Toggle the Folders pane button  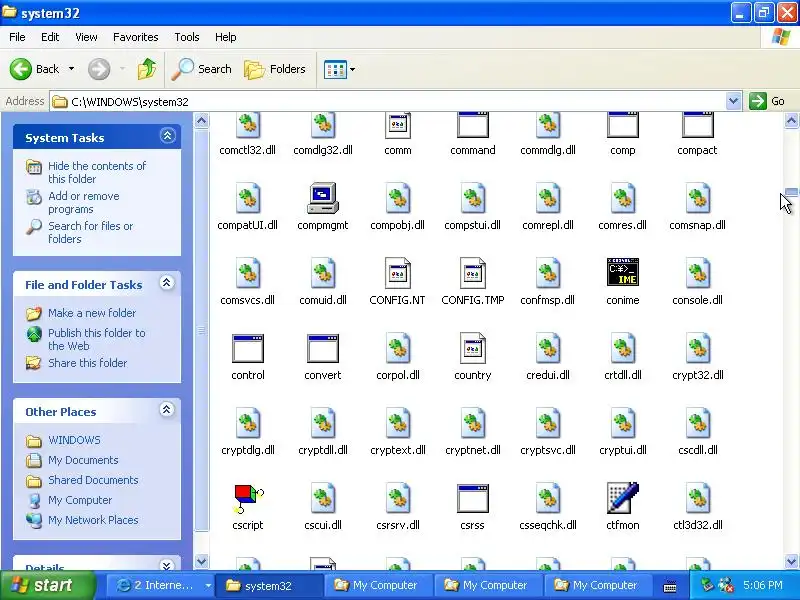275,69
